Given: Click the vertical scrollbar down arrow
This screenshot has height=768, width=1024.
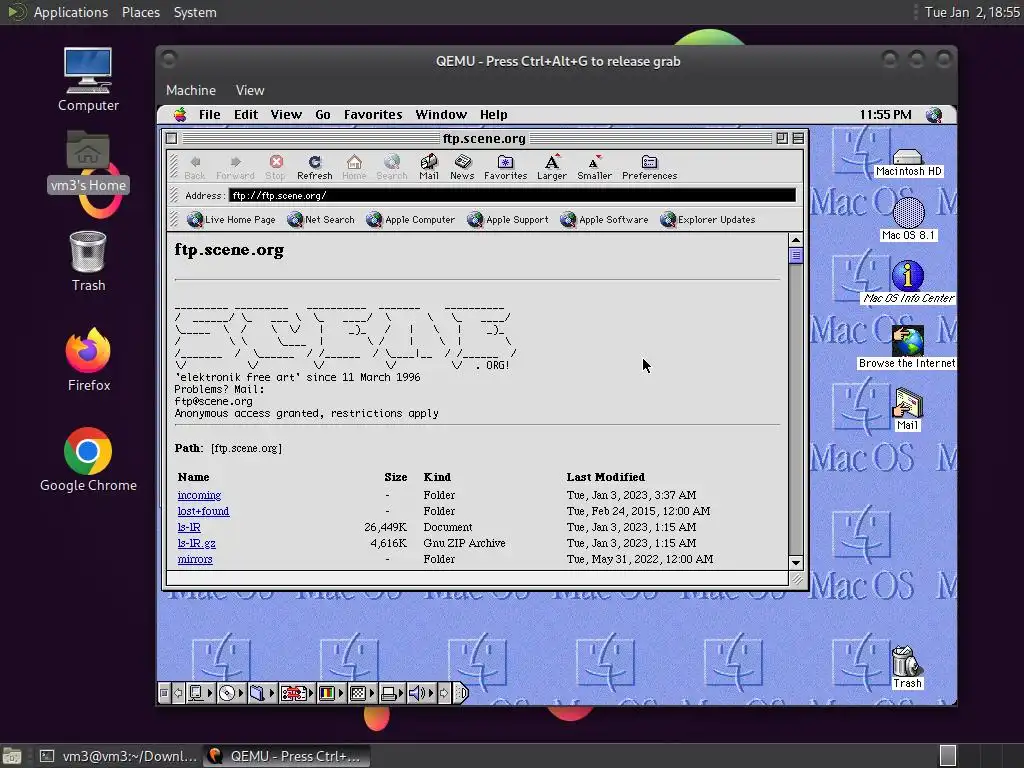Looking at the screenshot, I should click(x=795, y=562).
